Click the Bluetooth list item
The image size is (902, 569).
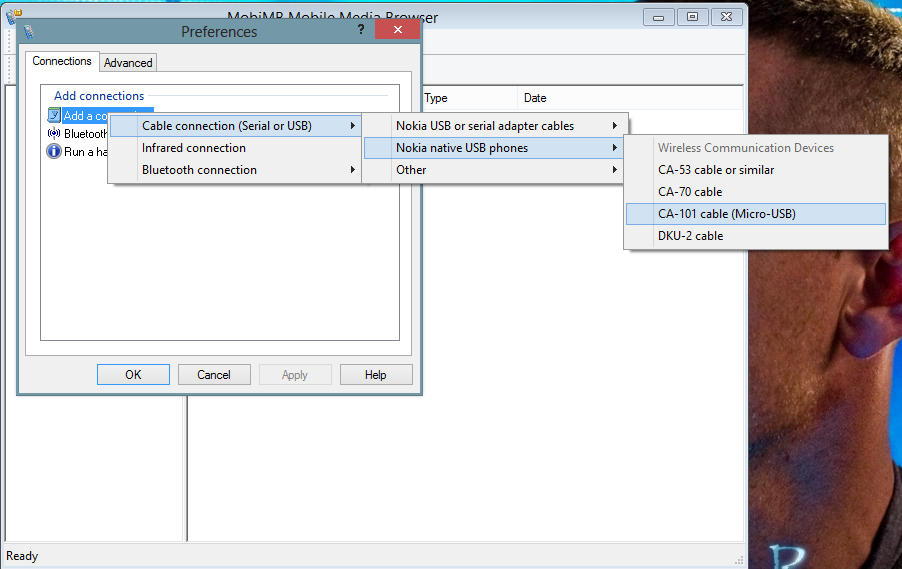point(78,133)
